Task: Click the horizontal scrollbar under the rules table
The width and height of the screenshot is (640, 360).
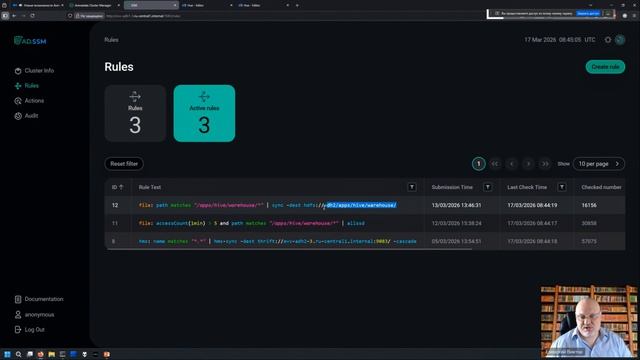Action: 289,249
